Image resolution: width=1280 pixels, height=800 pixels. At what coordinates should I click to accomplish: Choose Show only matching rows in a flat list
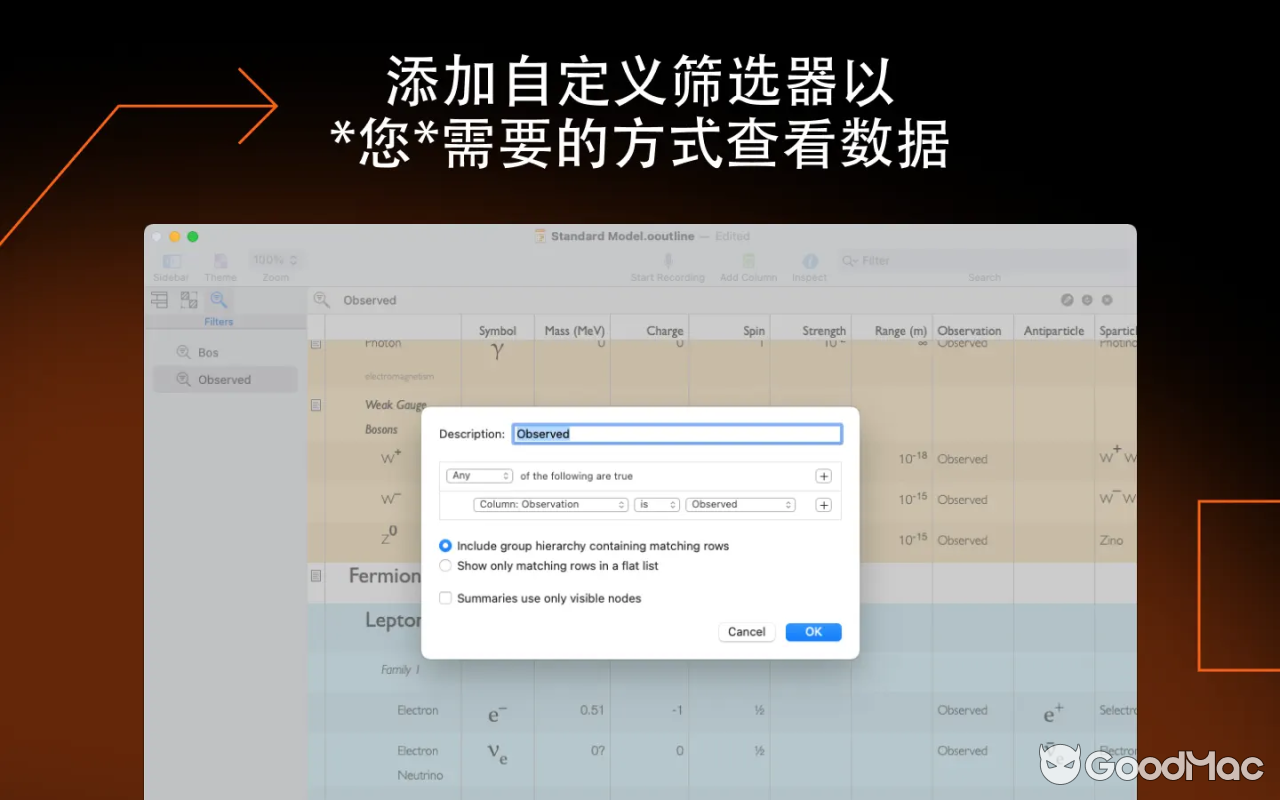[445, 565]
